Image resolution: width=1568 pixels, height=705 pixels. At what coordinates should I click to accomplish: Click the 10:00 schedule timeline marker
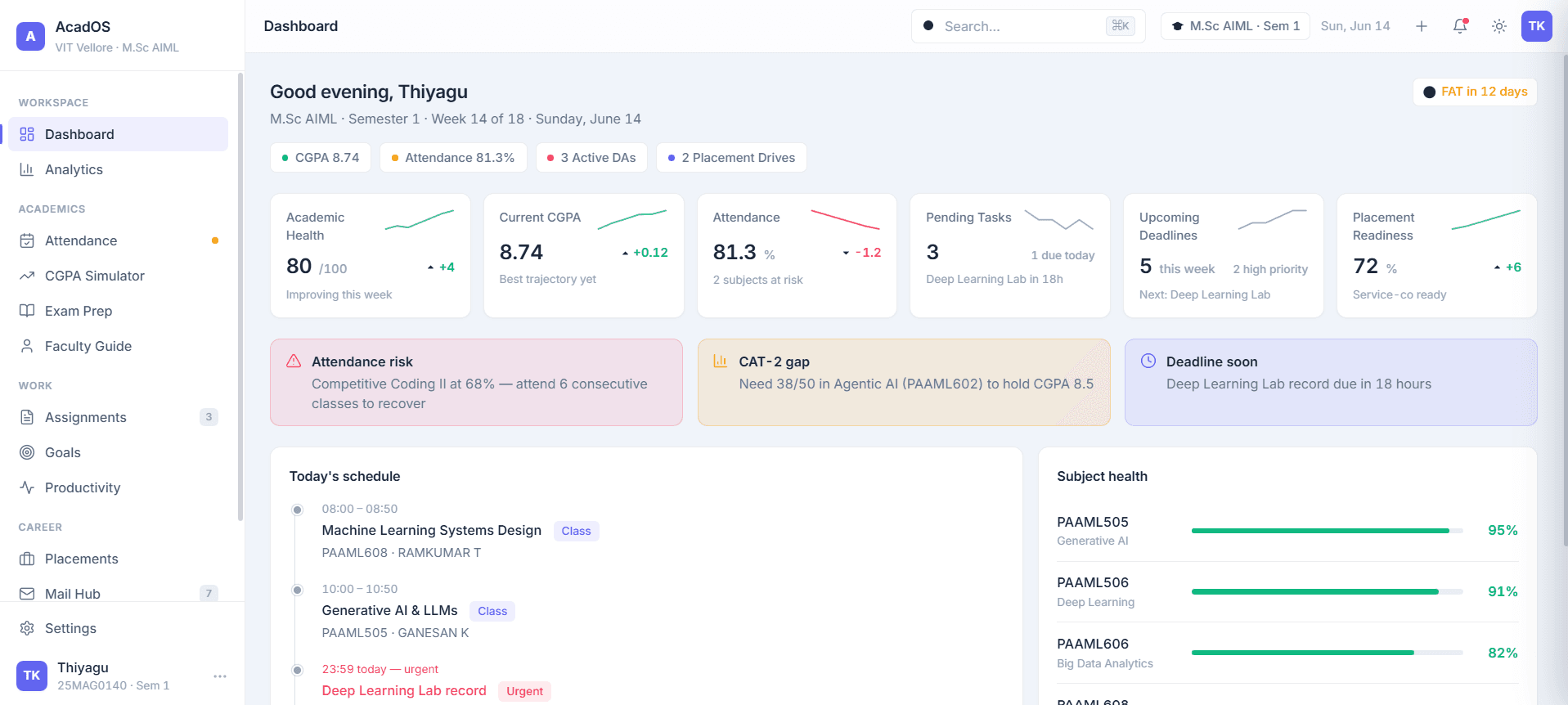[x=298, y=590]
